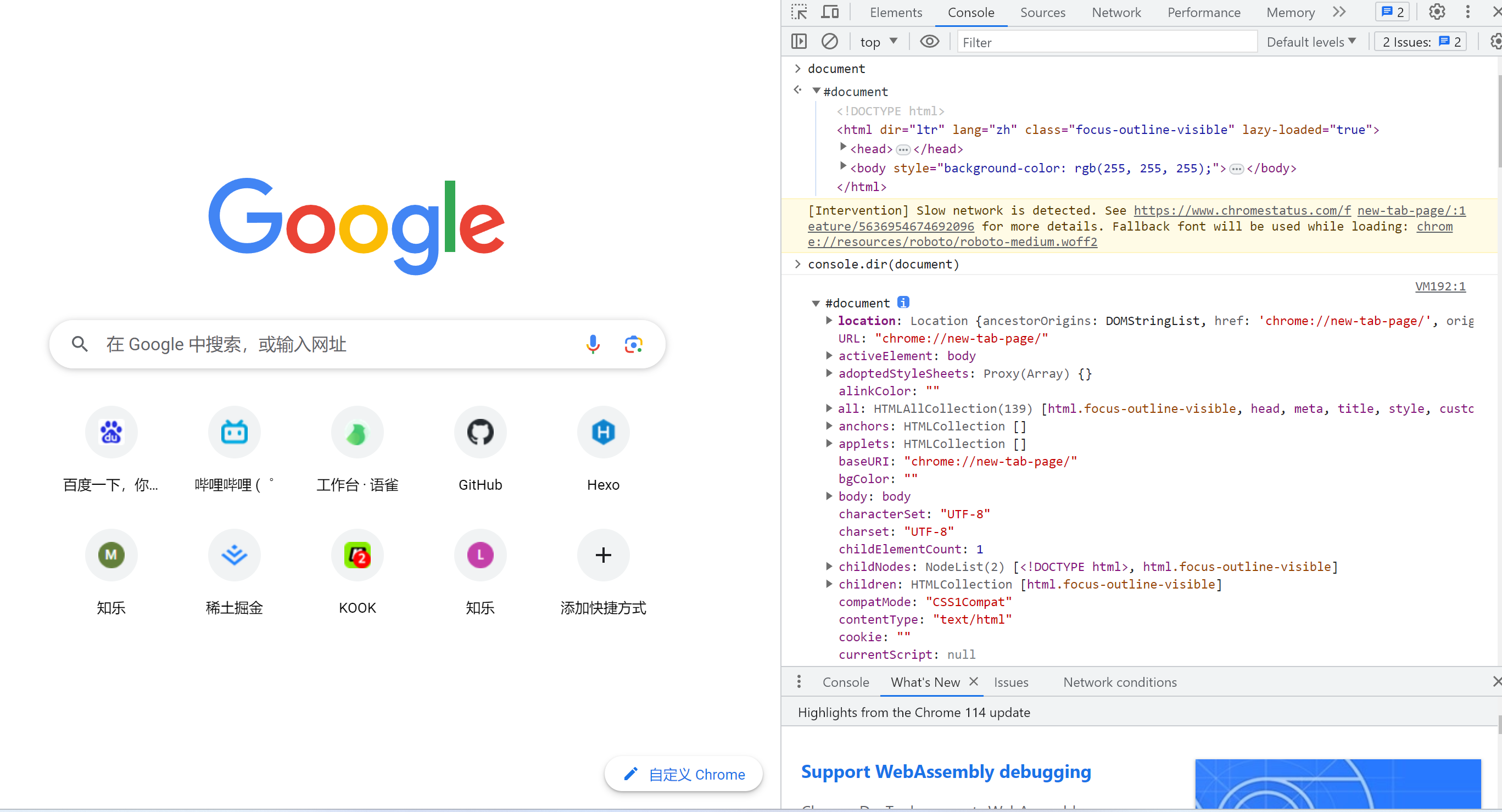Switch to the Memory tab
This screenshot has height=812, width=1502.
(1291, 13)
